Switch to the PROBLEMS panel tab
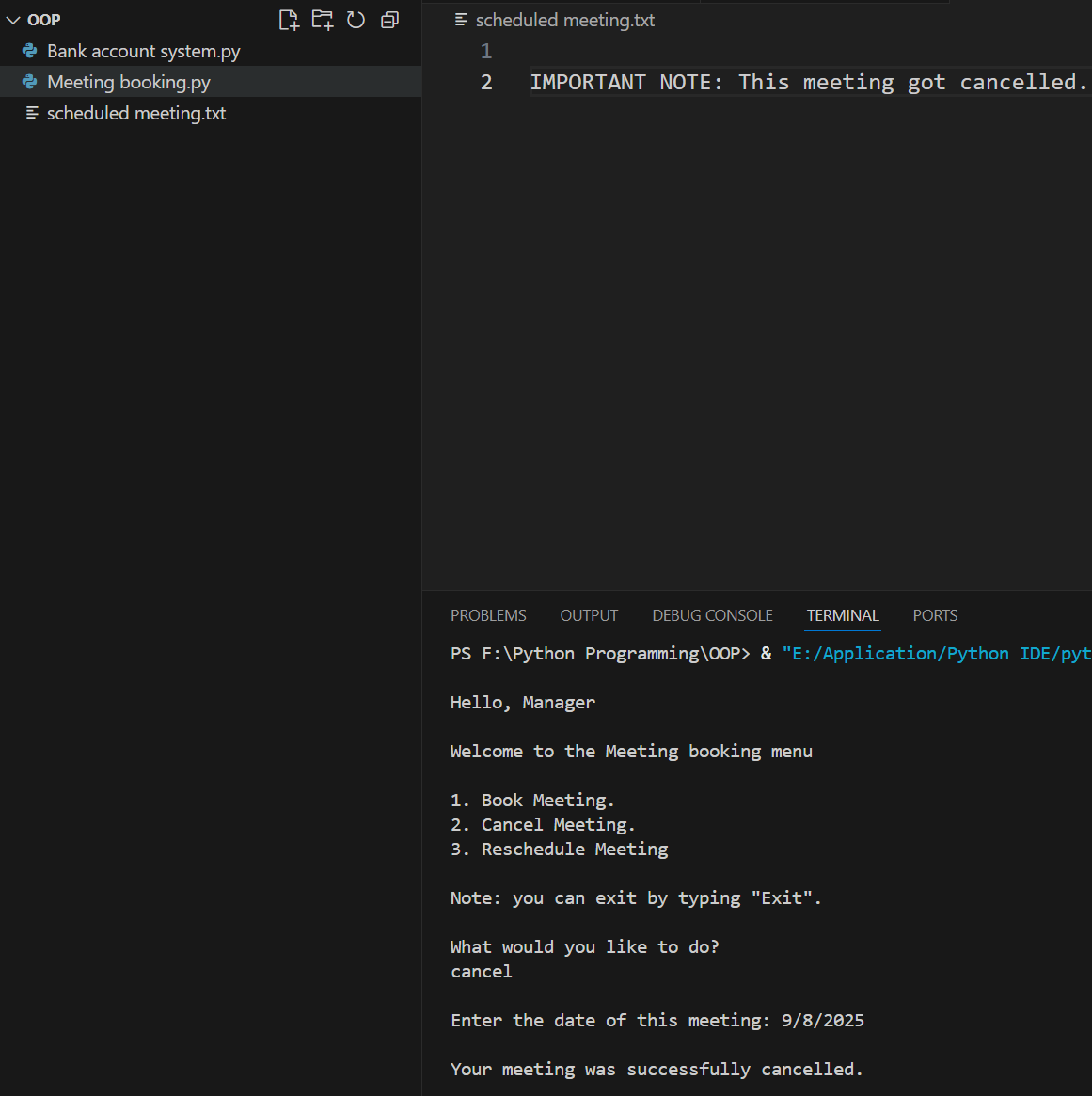1092x1096 pixels. (488, 615)
